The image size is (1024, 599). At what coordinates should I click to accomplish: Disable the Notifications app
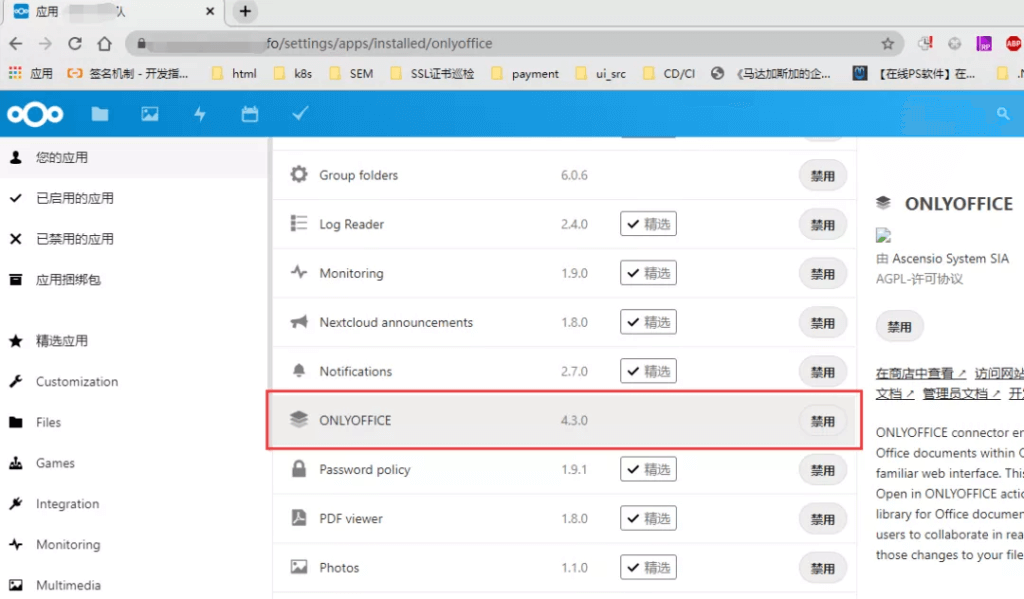point(823,372)
